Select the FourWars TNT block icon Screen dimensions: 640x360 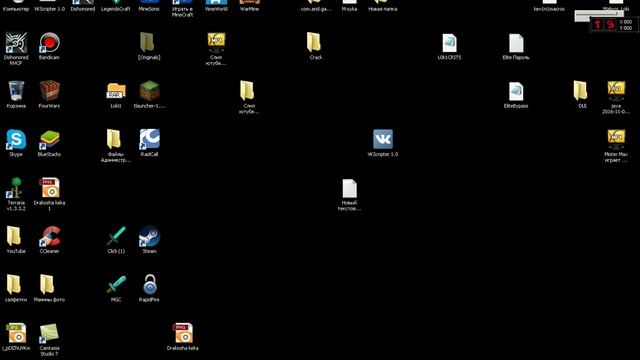(49, 91)
